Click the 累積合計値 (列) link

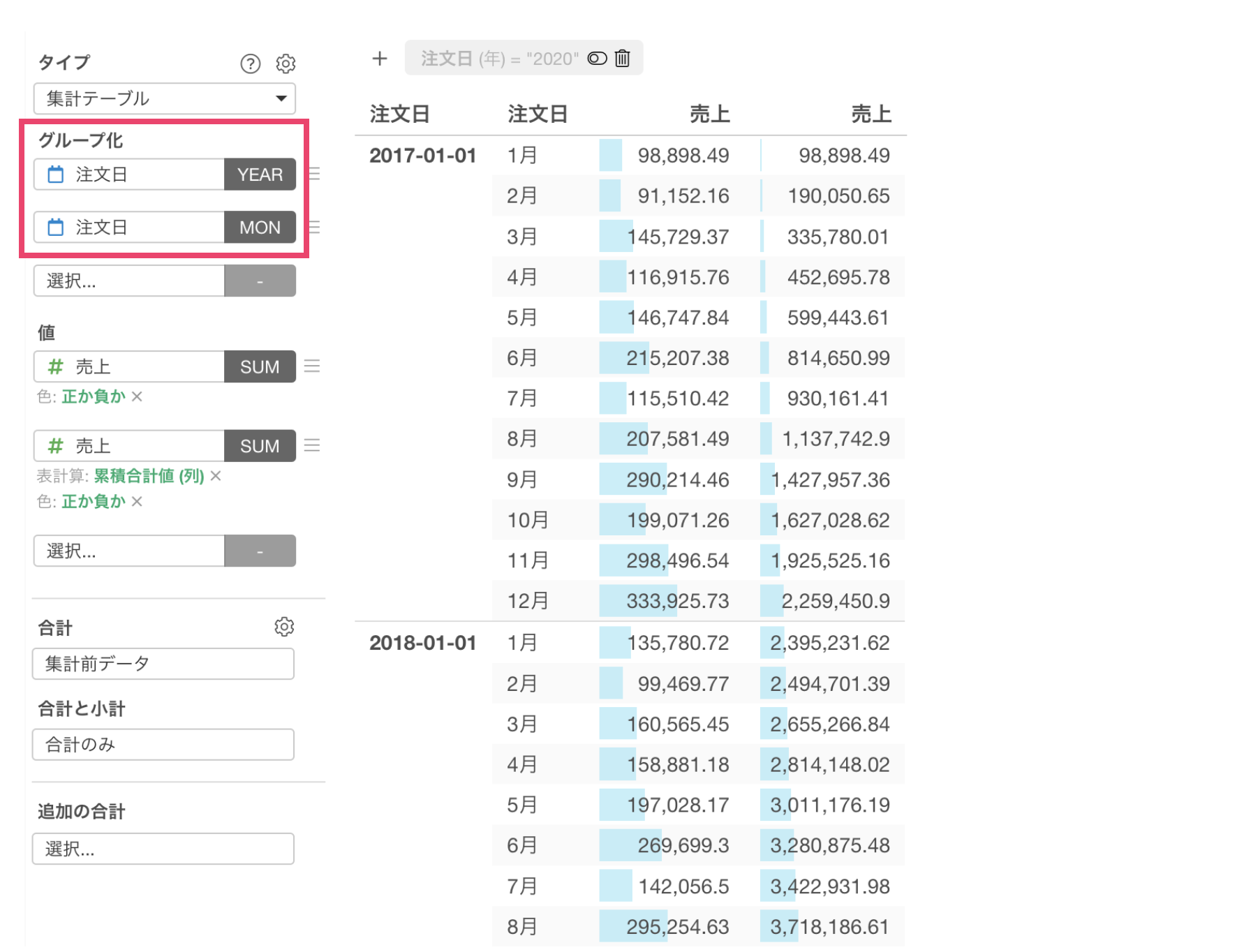[x=149, y=476]
